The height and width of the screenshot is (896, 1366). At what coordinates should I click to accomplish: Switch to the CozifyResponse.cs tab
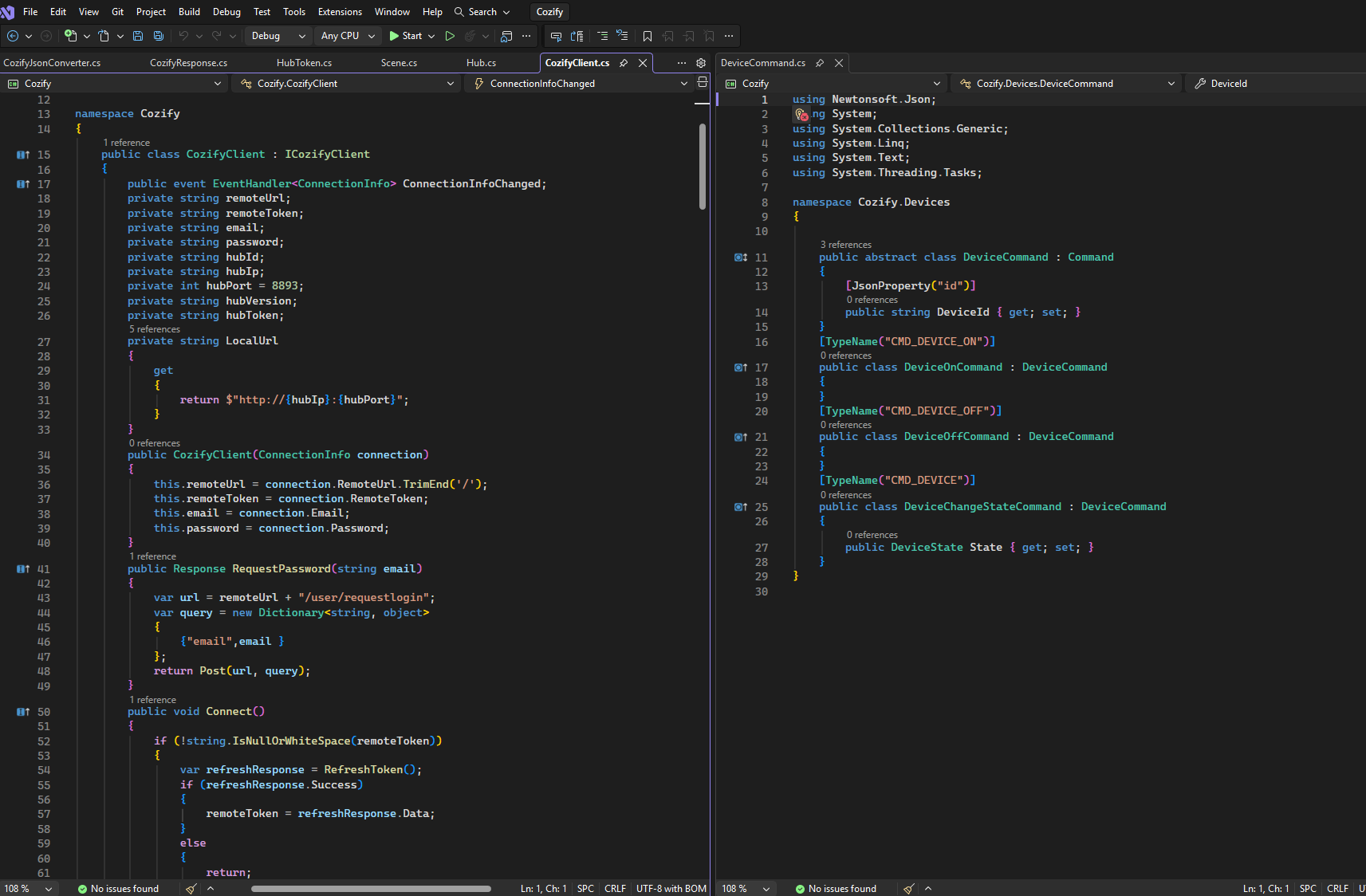click(188, 63)
